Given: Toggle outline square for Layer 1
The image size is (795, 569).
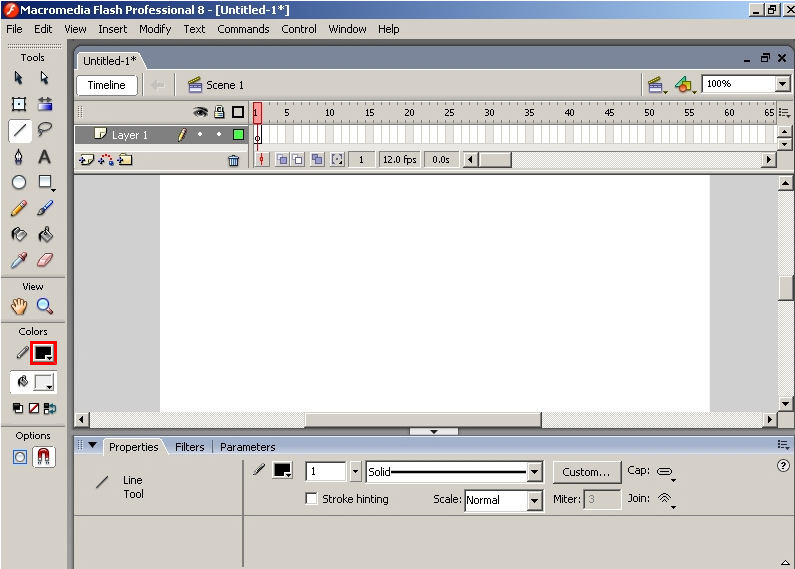Looking at the screenshot, I should (238, 134).
